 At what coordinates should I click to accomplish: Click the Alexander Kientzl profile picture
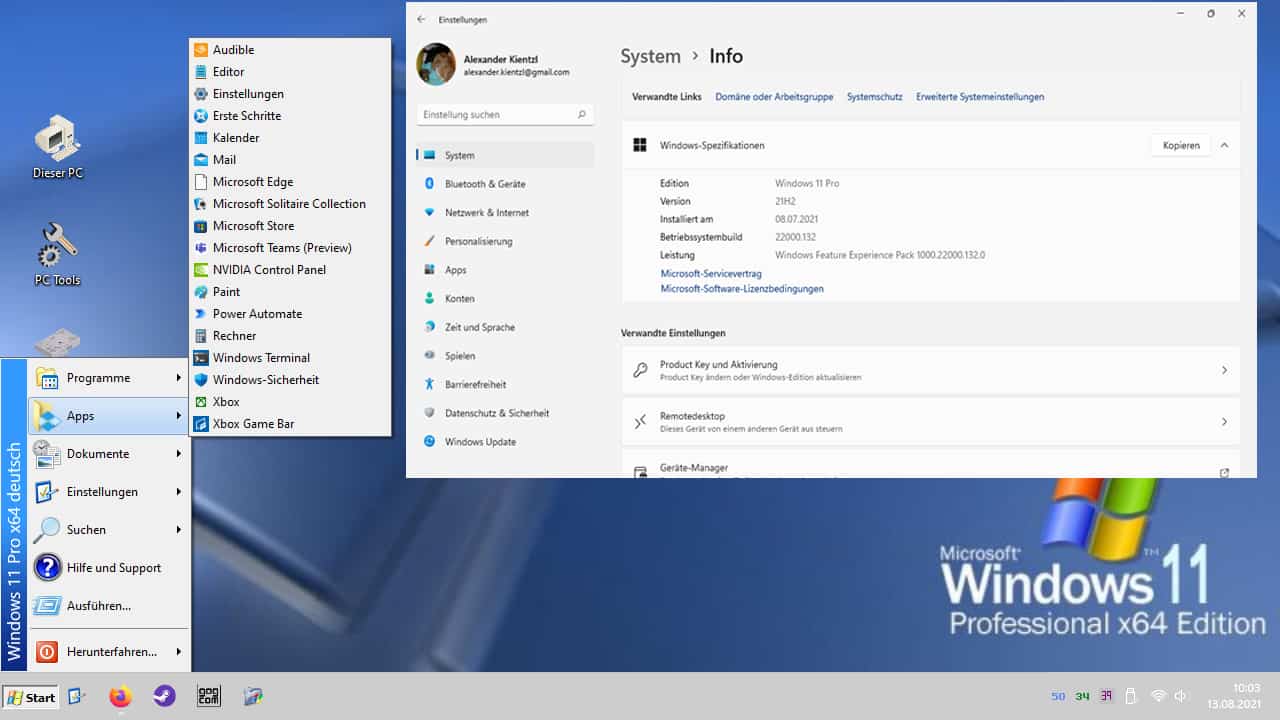click(x=436, y=65)
